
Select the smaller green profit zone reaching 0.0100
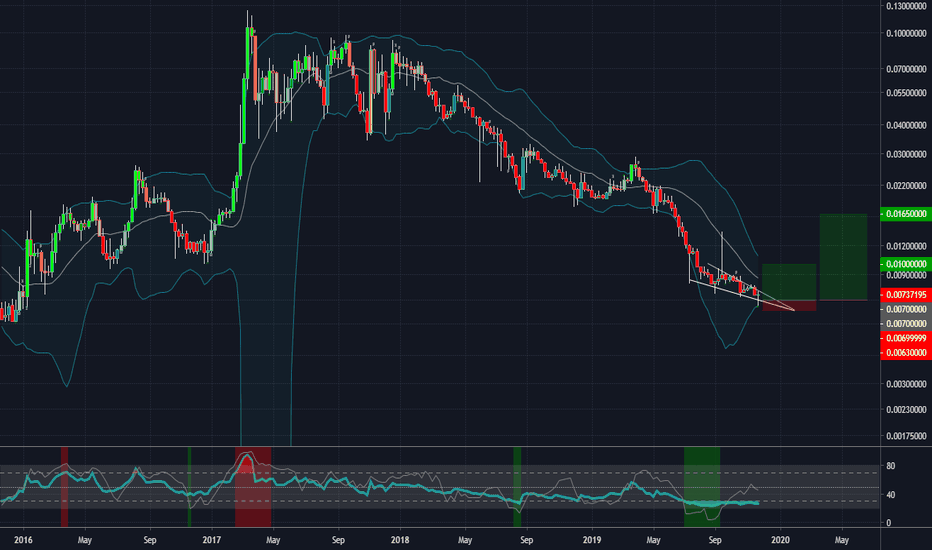789,282
